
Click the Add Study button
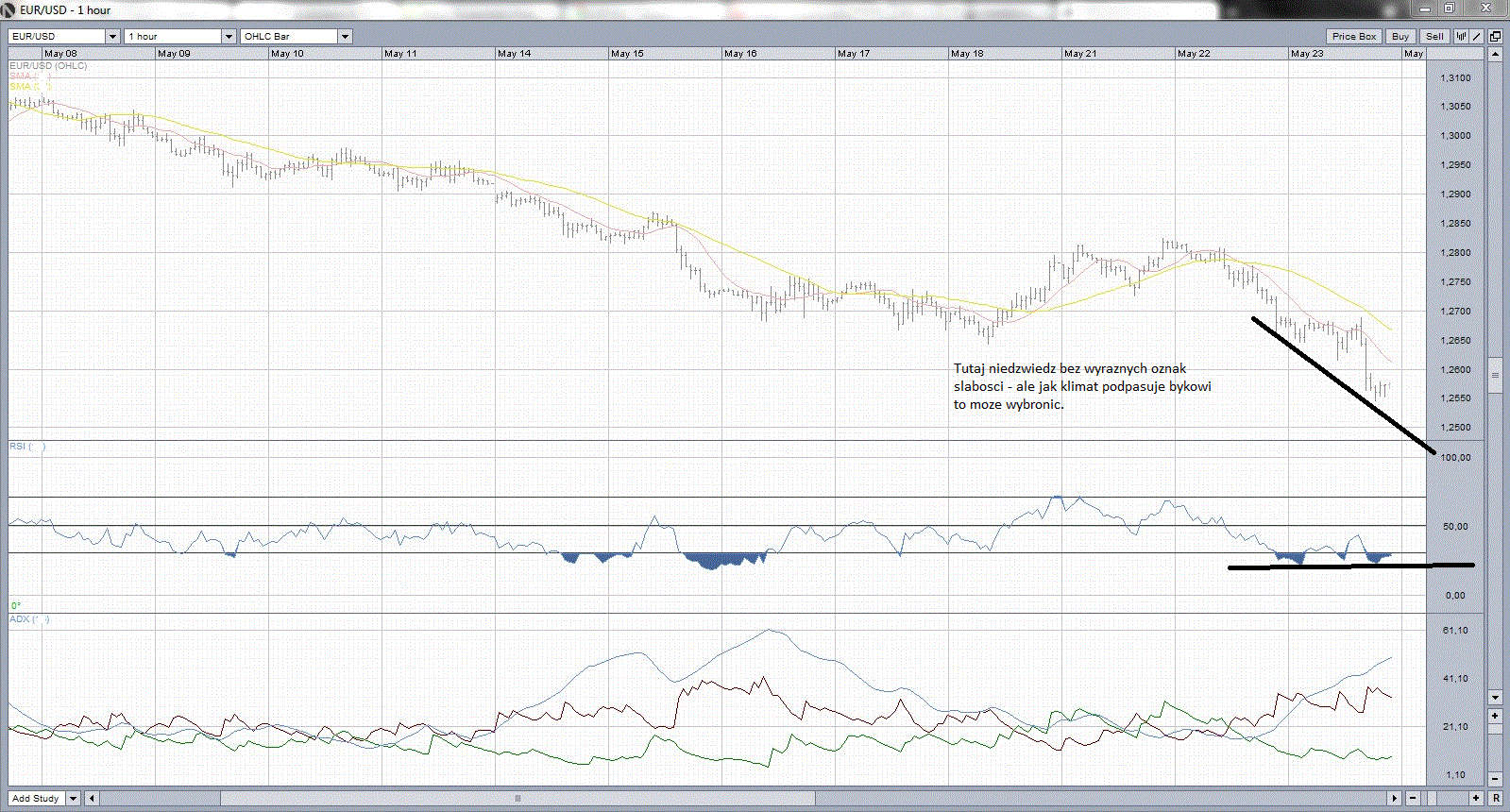tap(35, 798)
